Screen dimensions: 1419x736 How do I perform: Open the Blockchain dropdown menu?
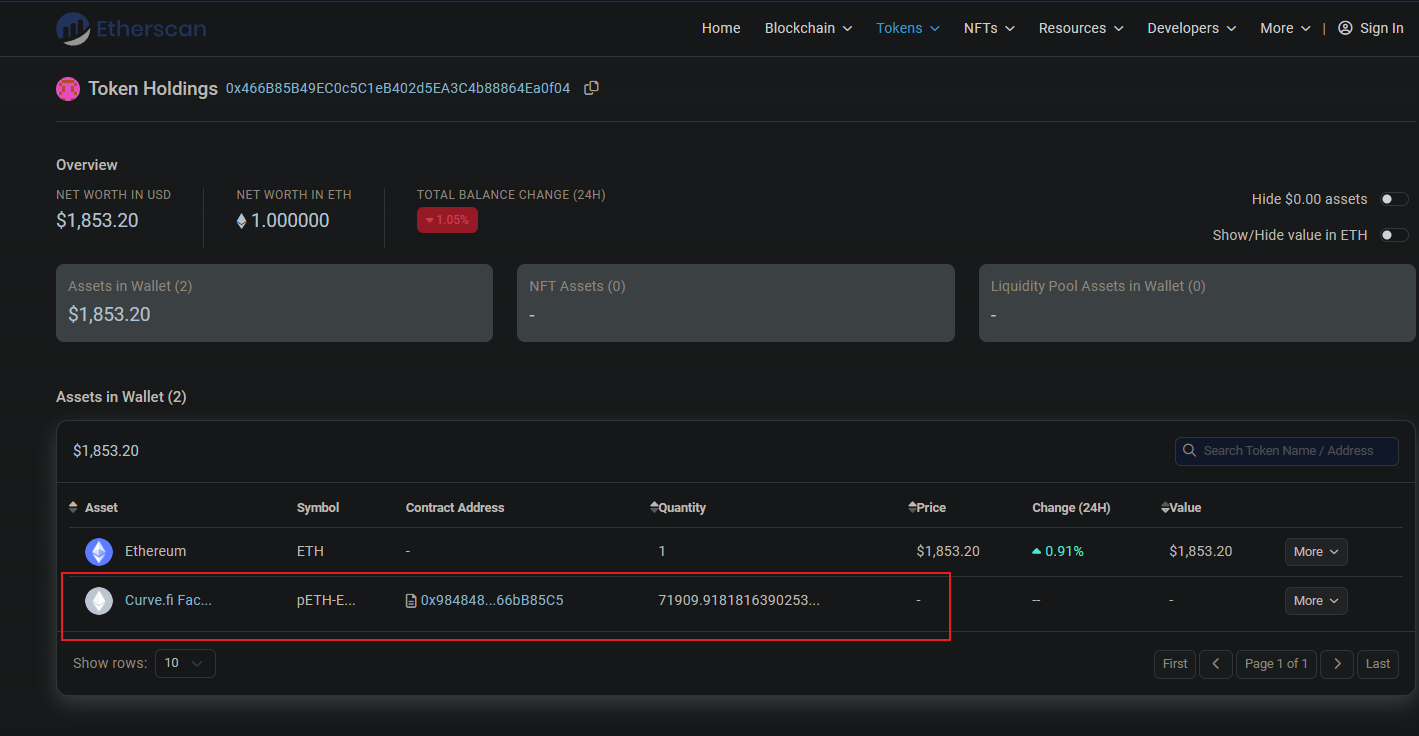(x=808, y=28)
